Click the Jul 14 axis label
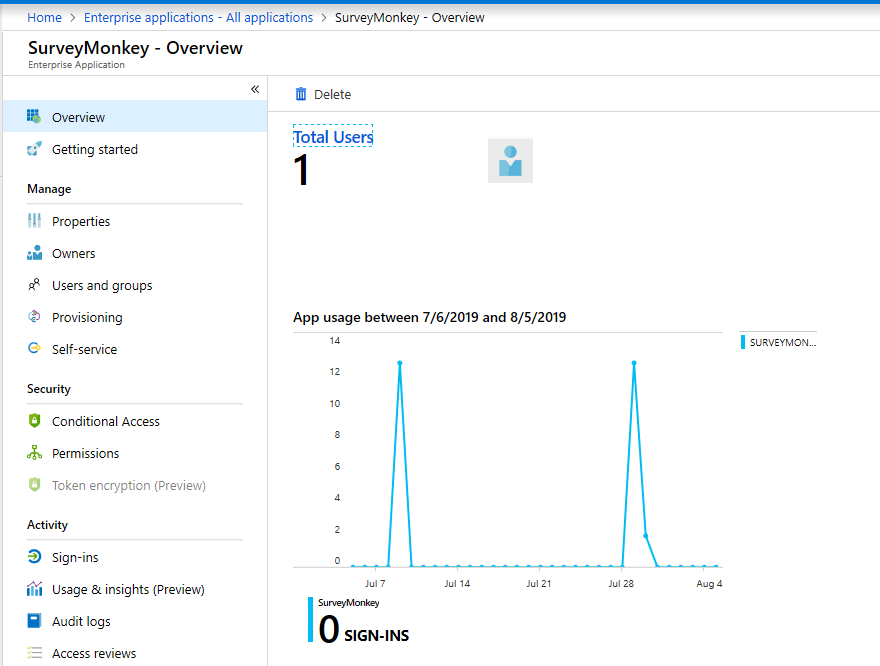Viewport: 880px width, 666px height. (x=457, y=584)
